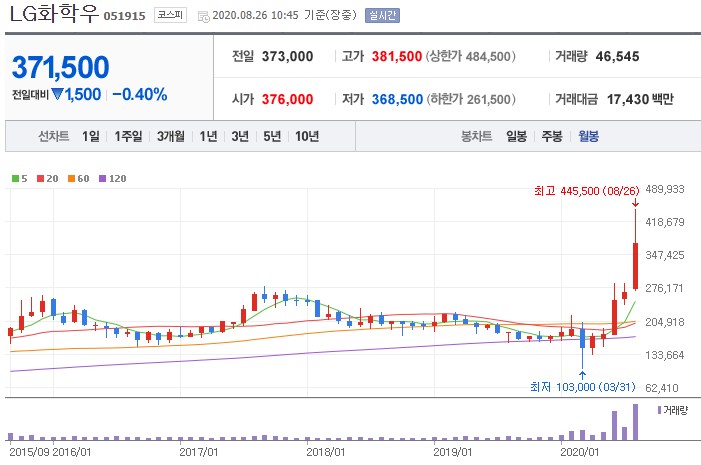Click the stock code 051915
This screenshot has height=465, width=701.
tap(124, 16)
